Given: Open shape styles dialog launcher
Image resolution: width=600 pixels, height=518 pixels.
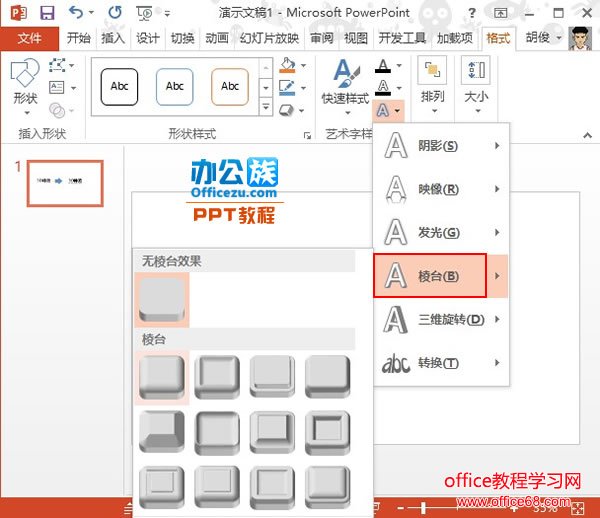Looking at the screenshot, I should click(x=307, y=135).
